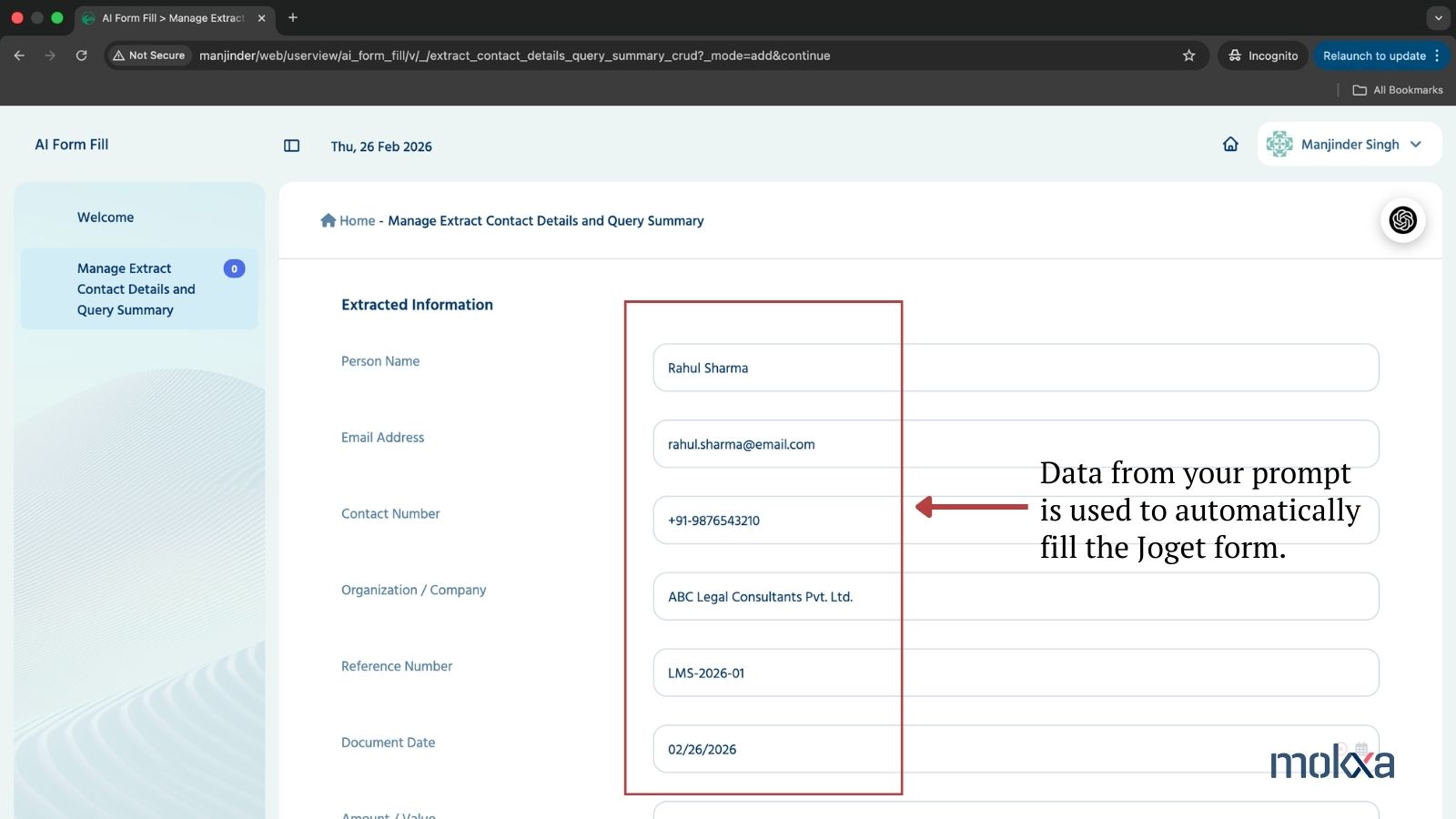
Task: Click the Reference Number field
Action: [x=1016, y=673]
